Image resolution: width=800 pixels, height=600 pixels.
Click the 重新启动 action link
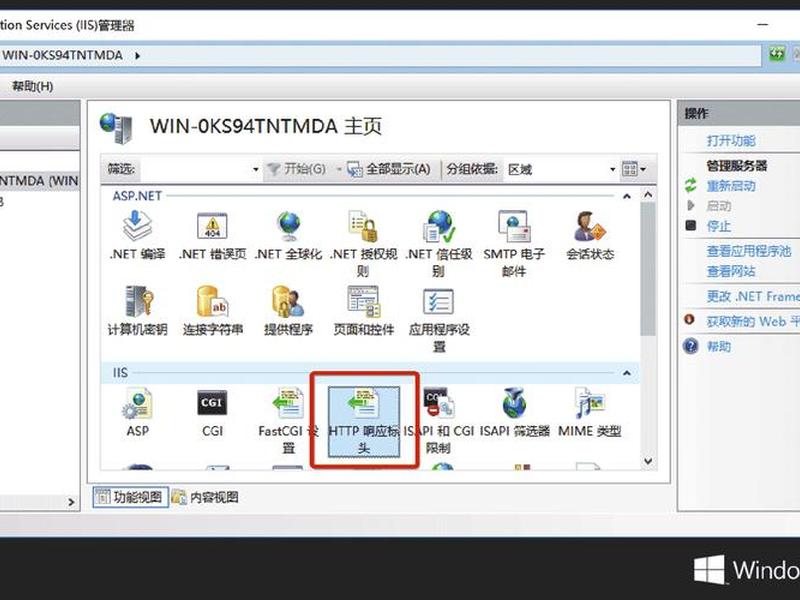click(x=731, y=186)
